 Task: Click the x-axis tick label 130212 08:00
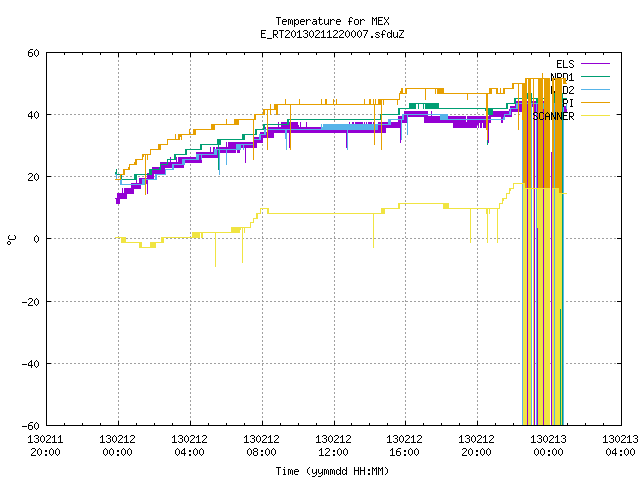[x=261, y=446]
